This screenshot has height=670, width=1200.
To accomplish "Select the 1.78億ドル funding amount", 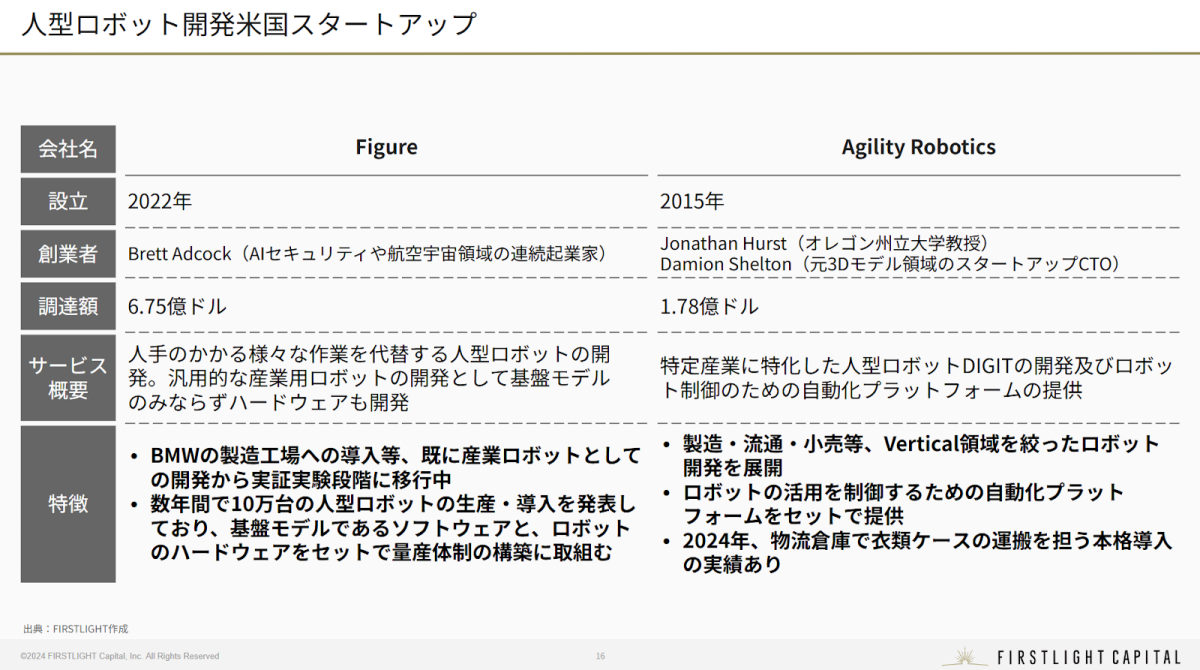I will click(x=709, y=306).
